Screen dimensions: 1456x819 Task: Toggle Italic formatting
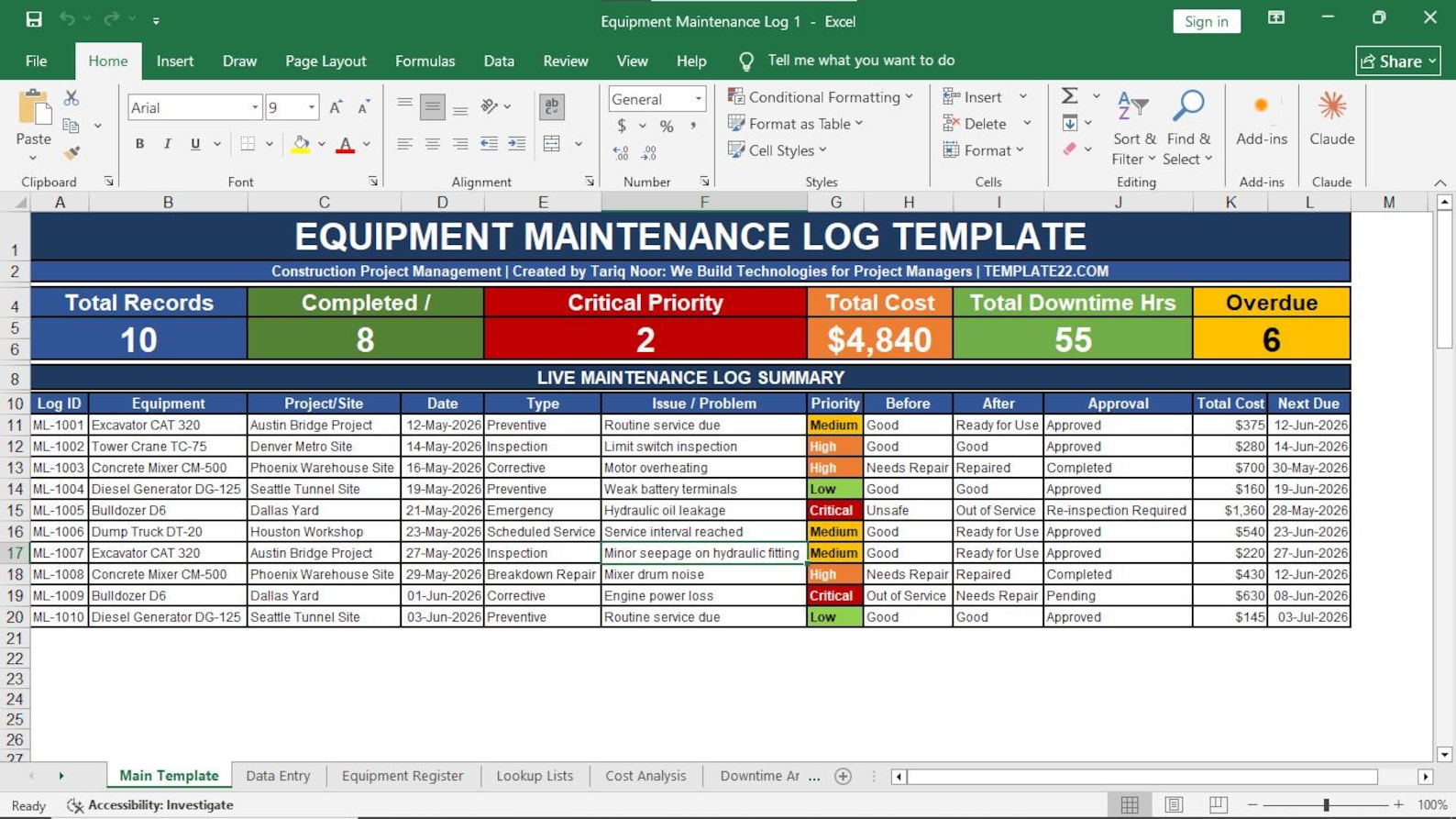click(x=167, y=144)
